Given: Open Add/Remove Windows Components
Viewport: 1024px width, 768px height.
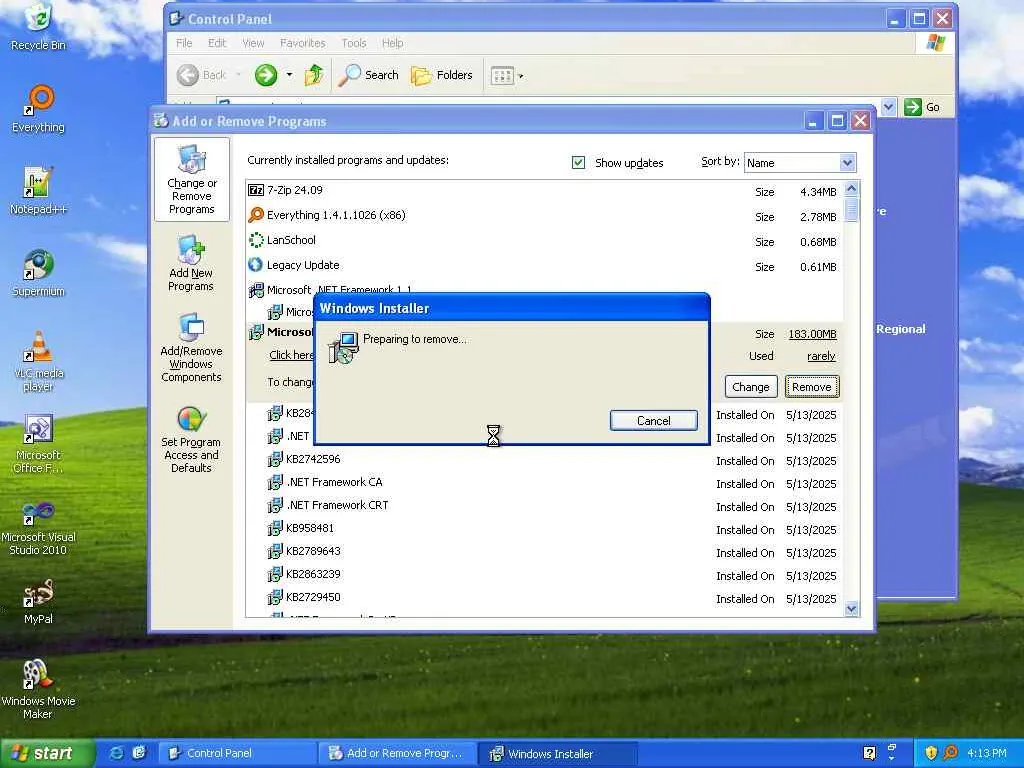Looking at the screenshot, I should point(191,347).
